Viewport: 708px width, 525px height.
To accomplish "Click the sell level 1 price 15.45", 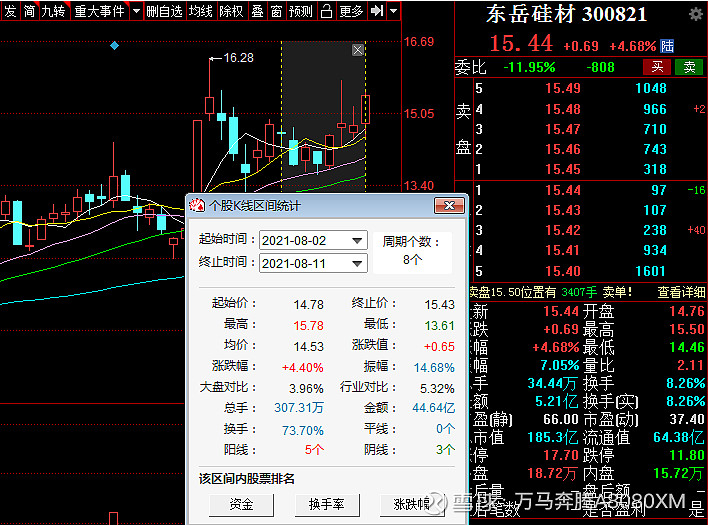I will (x=563, y=170).
